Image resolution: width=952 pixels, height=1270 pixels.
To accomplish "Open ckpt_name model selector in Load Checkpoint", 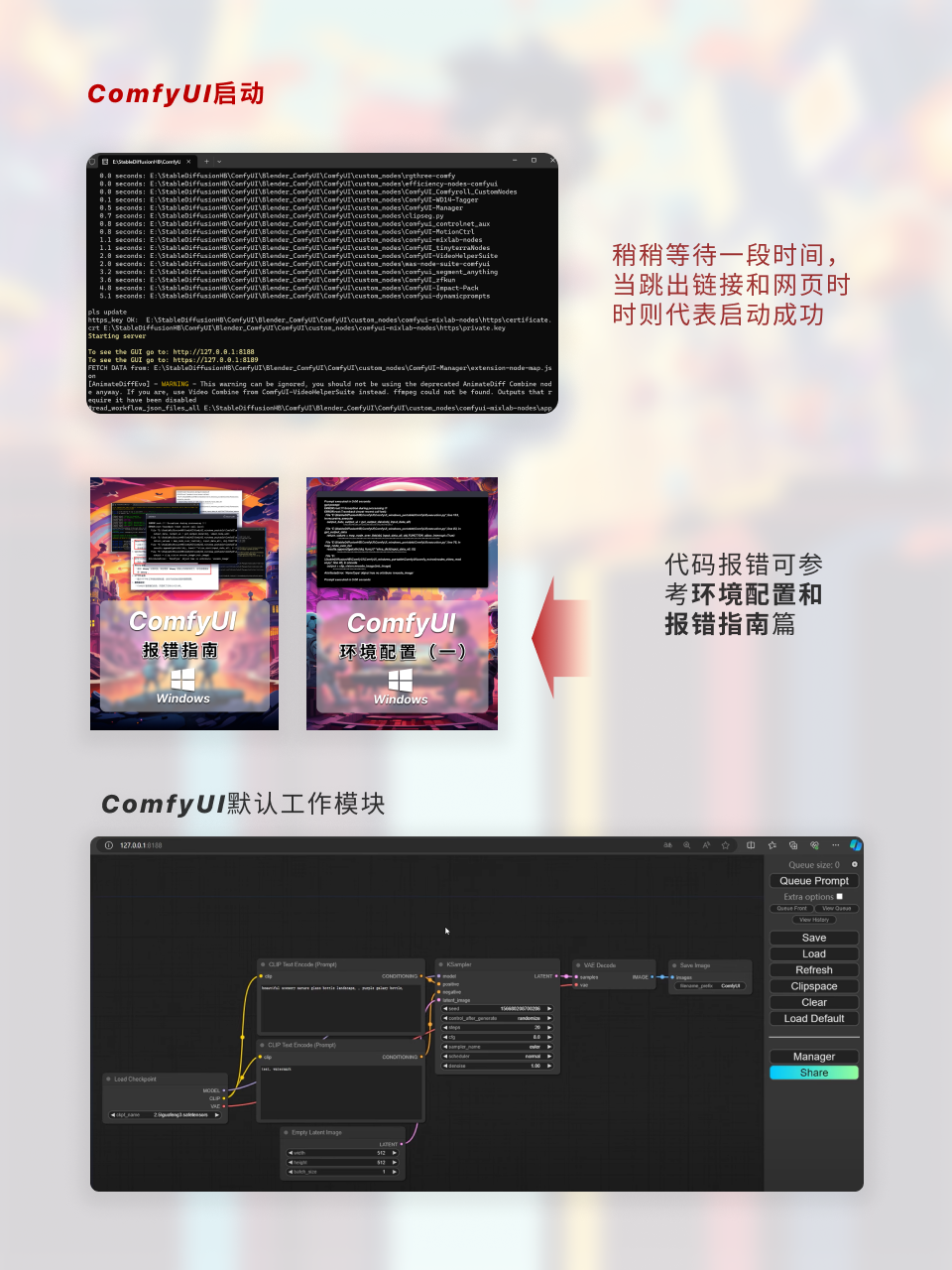I will (166, 1114).
